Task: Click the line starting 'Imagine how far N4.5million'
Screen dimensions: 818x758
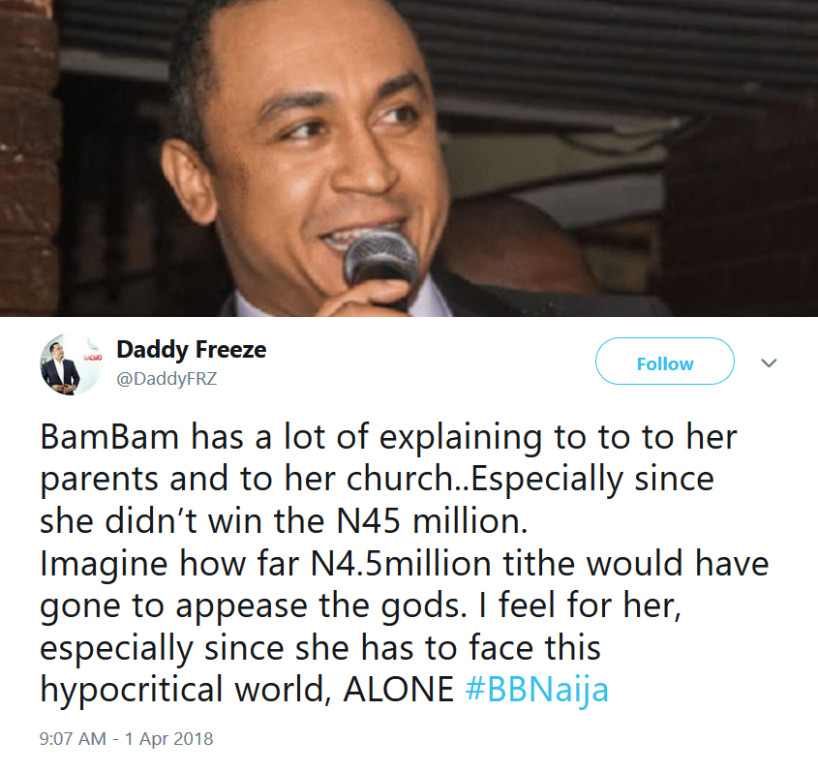Action: (x=404, y=563)
